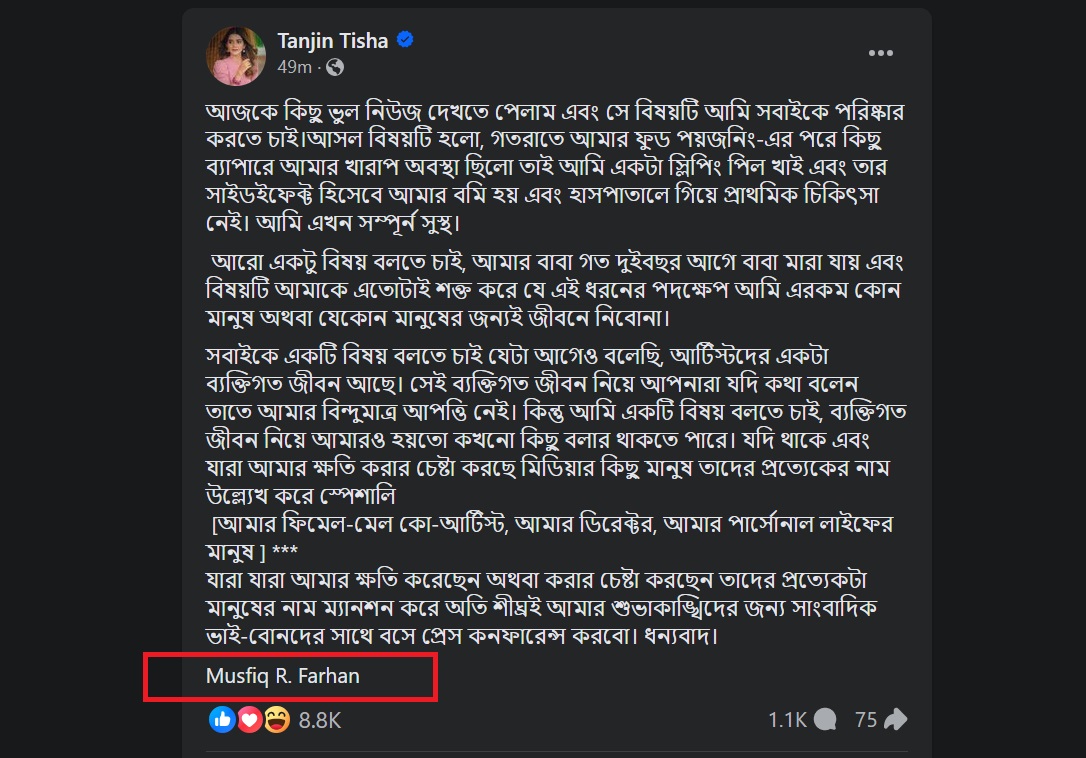
Task: Click the second paragraph starting with আরো
Action: point(555,292)
